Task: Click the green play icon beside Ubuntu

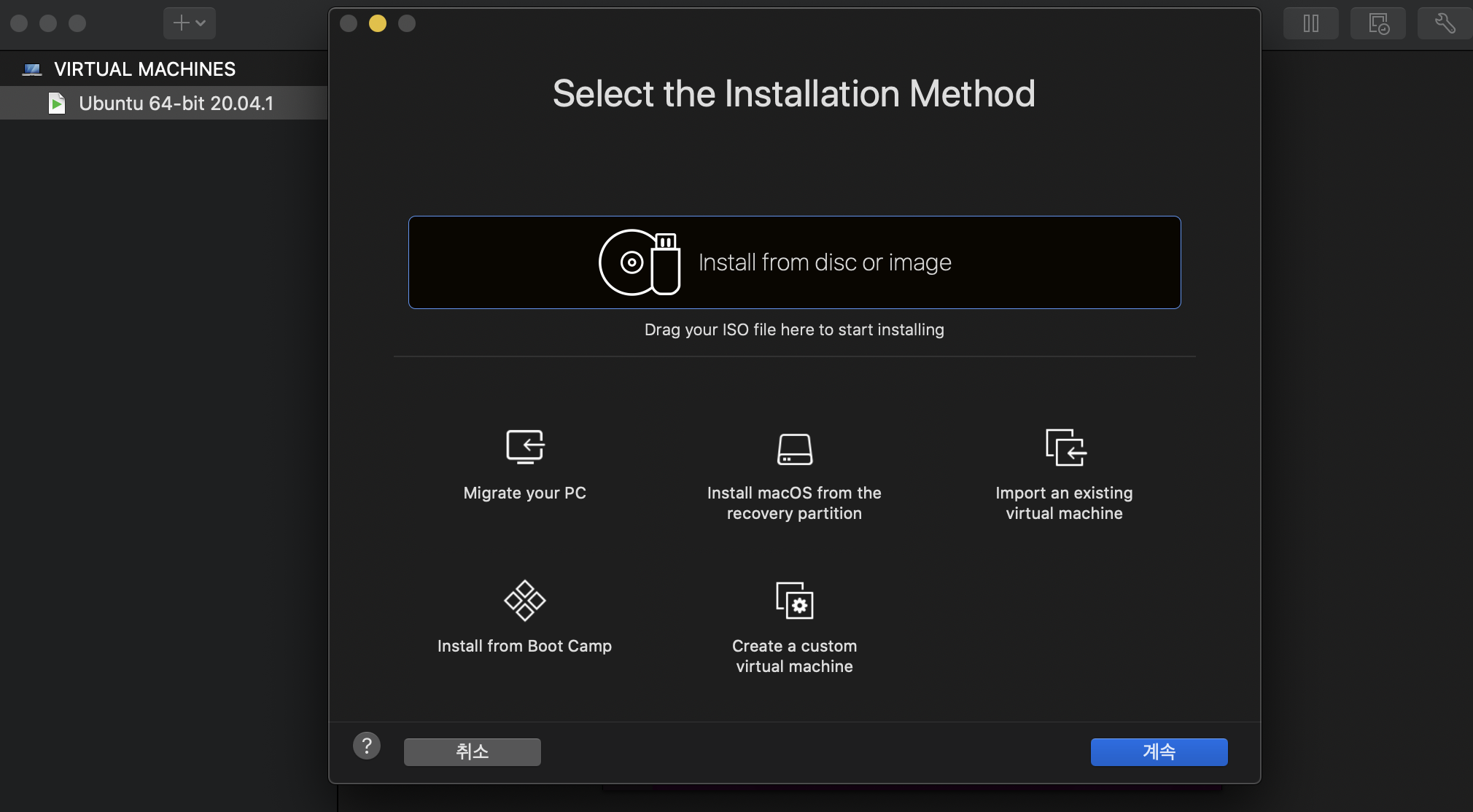Action: [57, 104]
